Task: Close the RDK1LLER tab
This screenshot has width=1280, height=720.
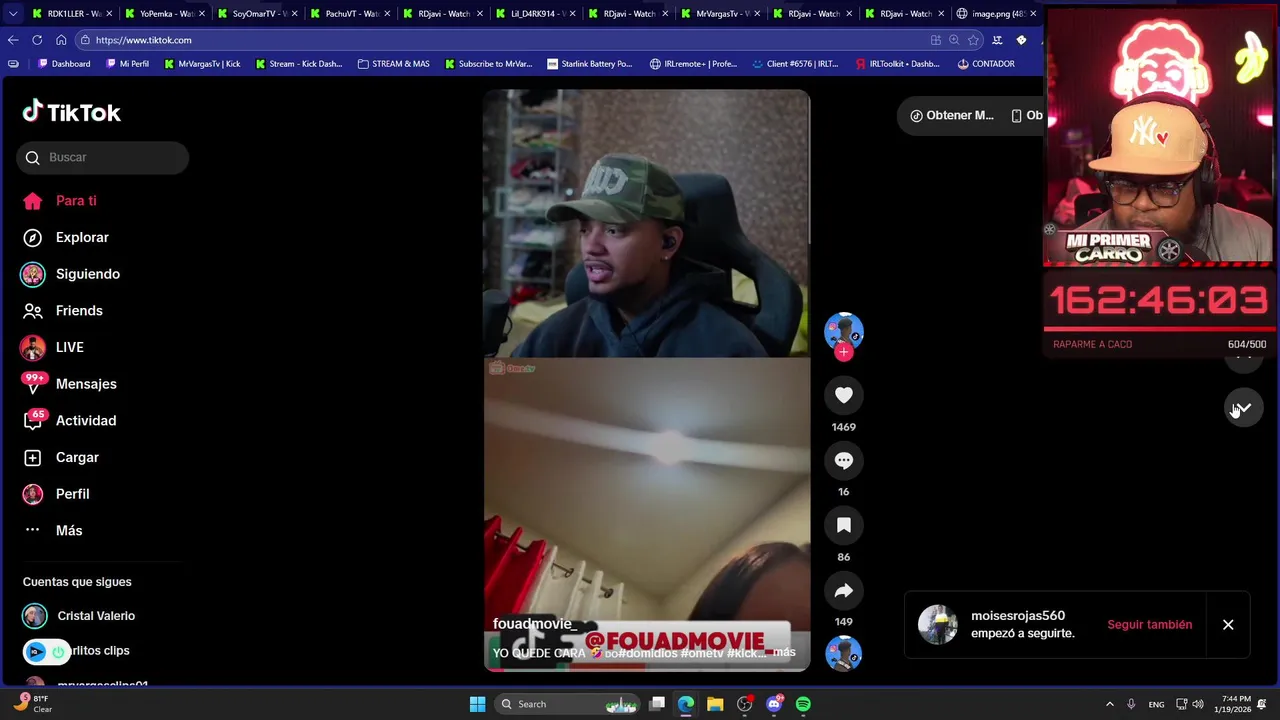Action: [x=109, y=14]
